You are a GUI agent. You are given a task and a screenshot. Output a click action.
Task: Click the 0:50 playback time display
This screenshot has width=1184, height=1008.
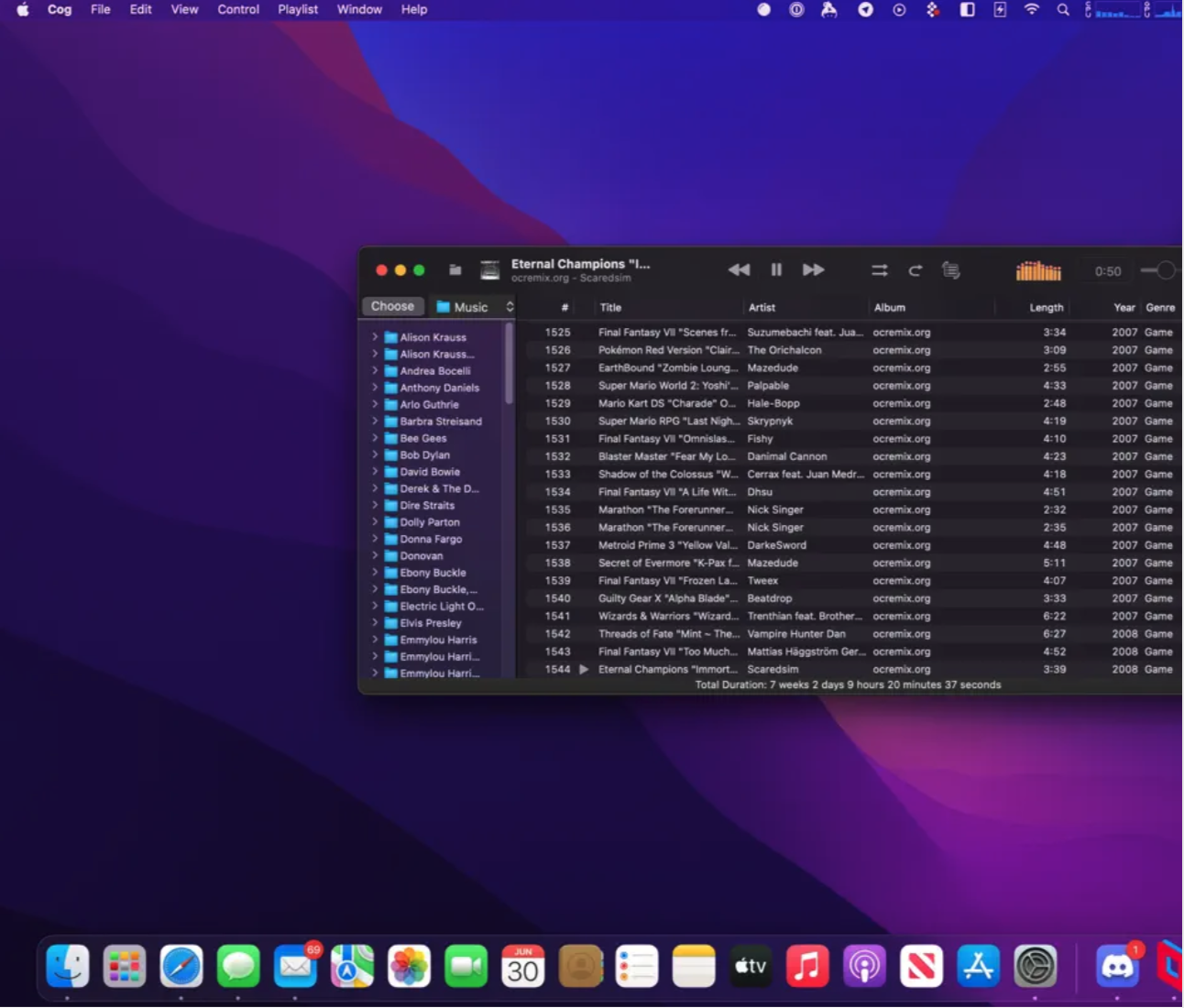[x=1107, y=271]
